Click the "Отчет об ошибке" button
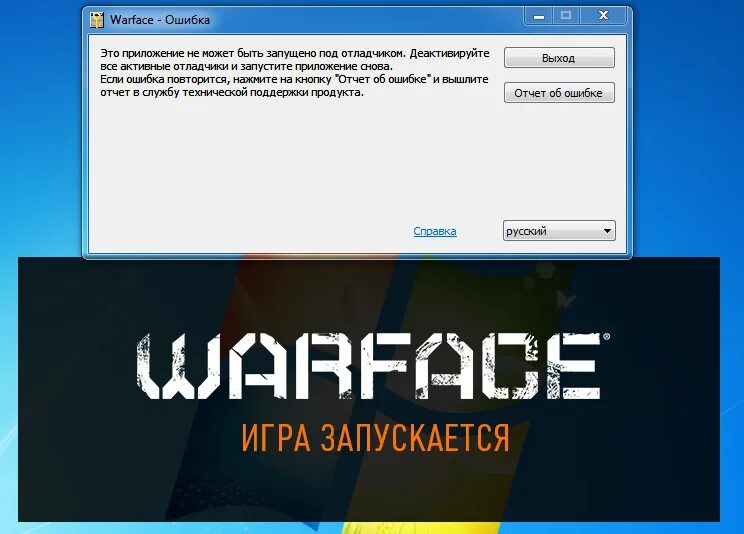The height and width of the screenshot is (534, 744). coord(559,93)
